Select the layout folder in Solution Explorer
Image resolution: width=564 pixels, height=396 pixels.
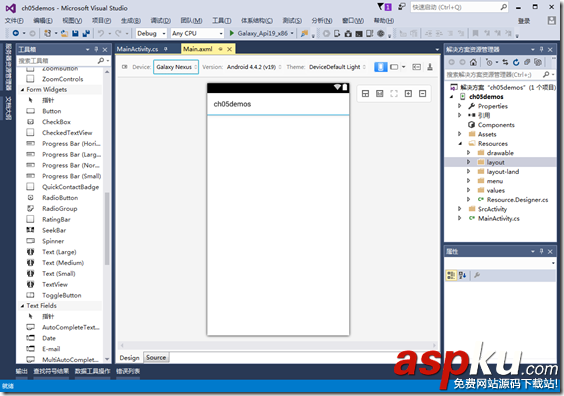(x=495, y=162)
